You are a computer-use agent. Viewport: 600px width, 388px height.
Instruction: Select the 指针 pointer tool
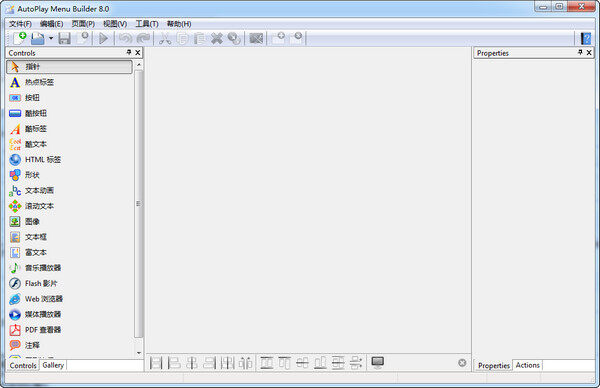pos(69,67)
